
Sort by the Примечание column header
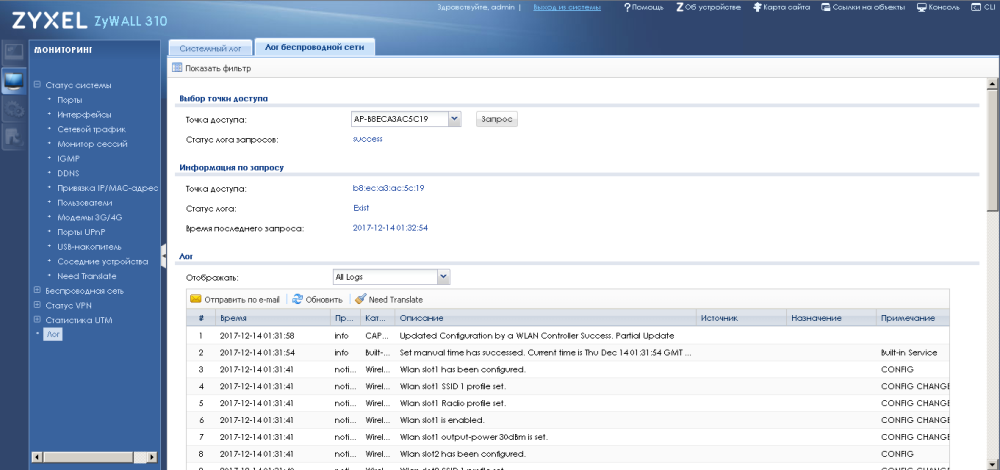[911, 318]
